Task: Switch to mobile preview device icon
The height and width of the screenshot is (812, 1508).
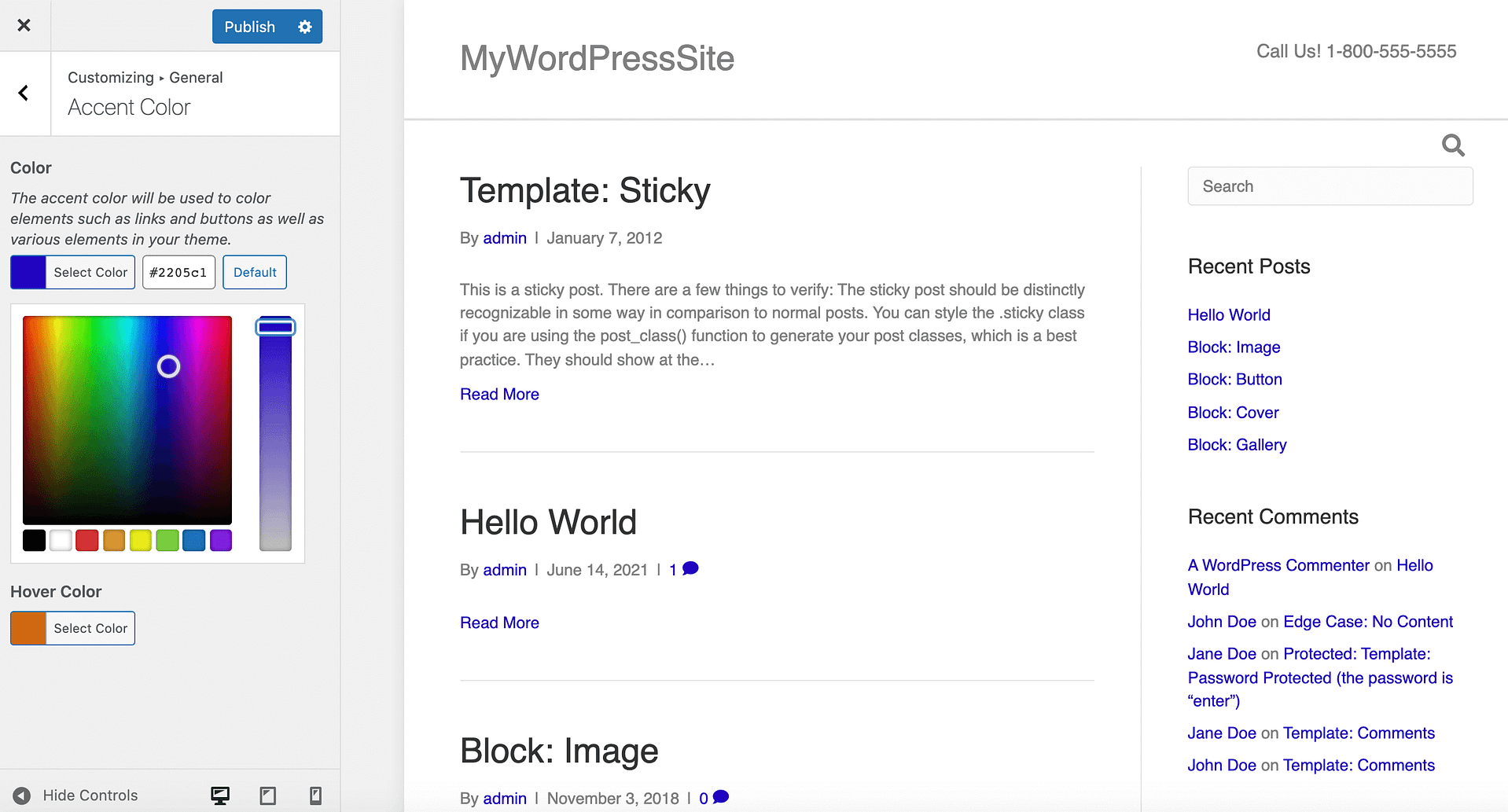Action: (315, 795)
